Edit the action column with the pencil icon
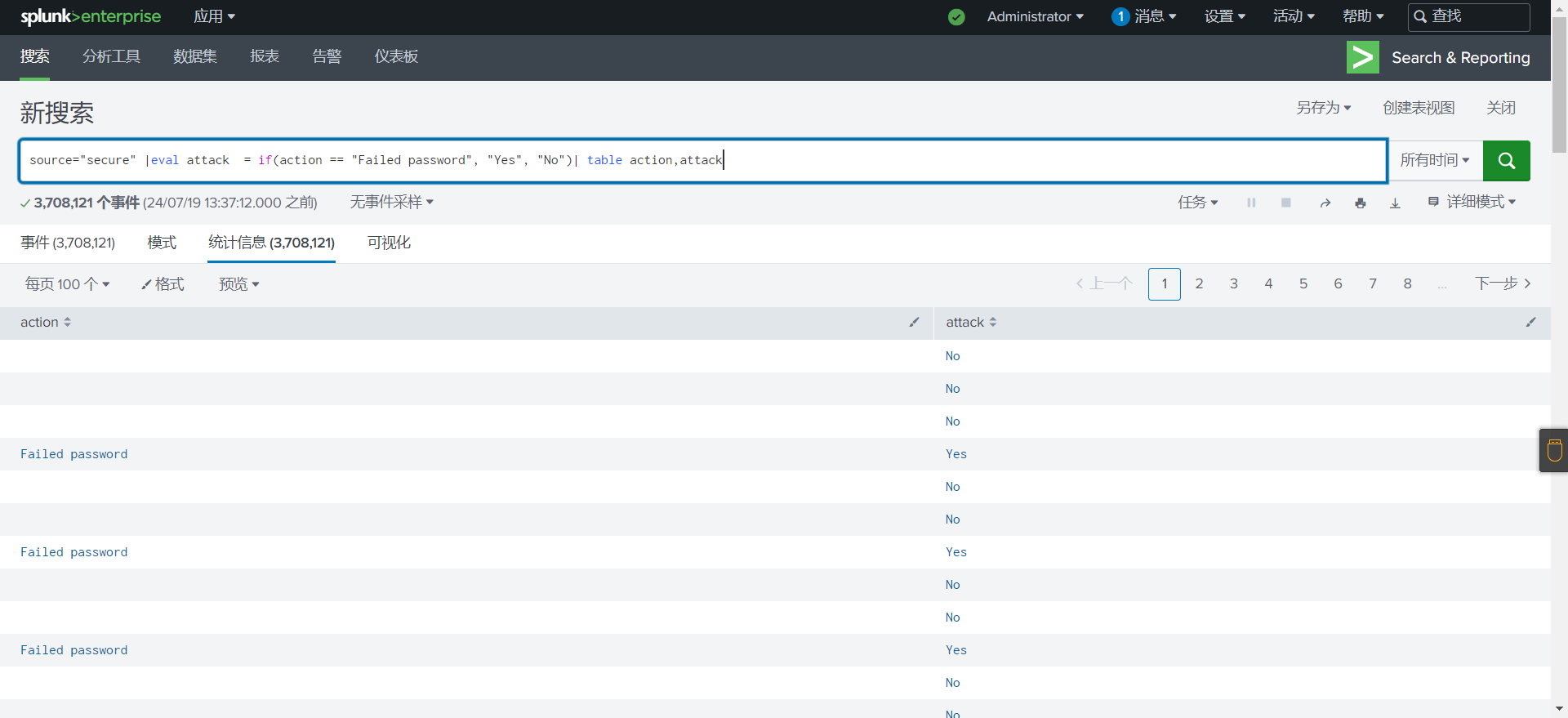This screenshot has width=1568, height=718. [914, 323]
